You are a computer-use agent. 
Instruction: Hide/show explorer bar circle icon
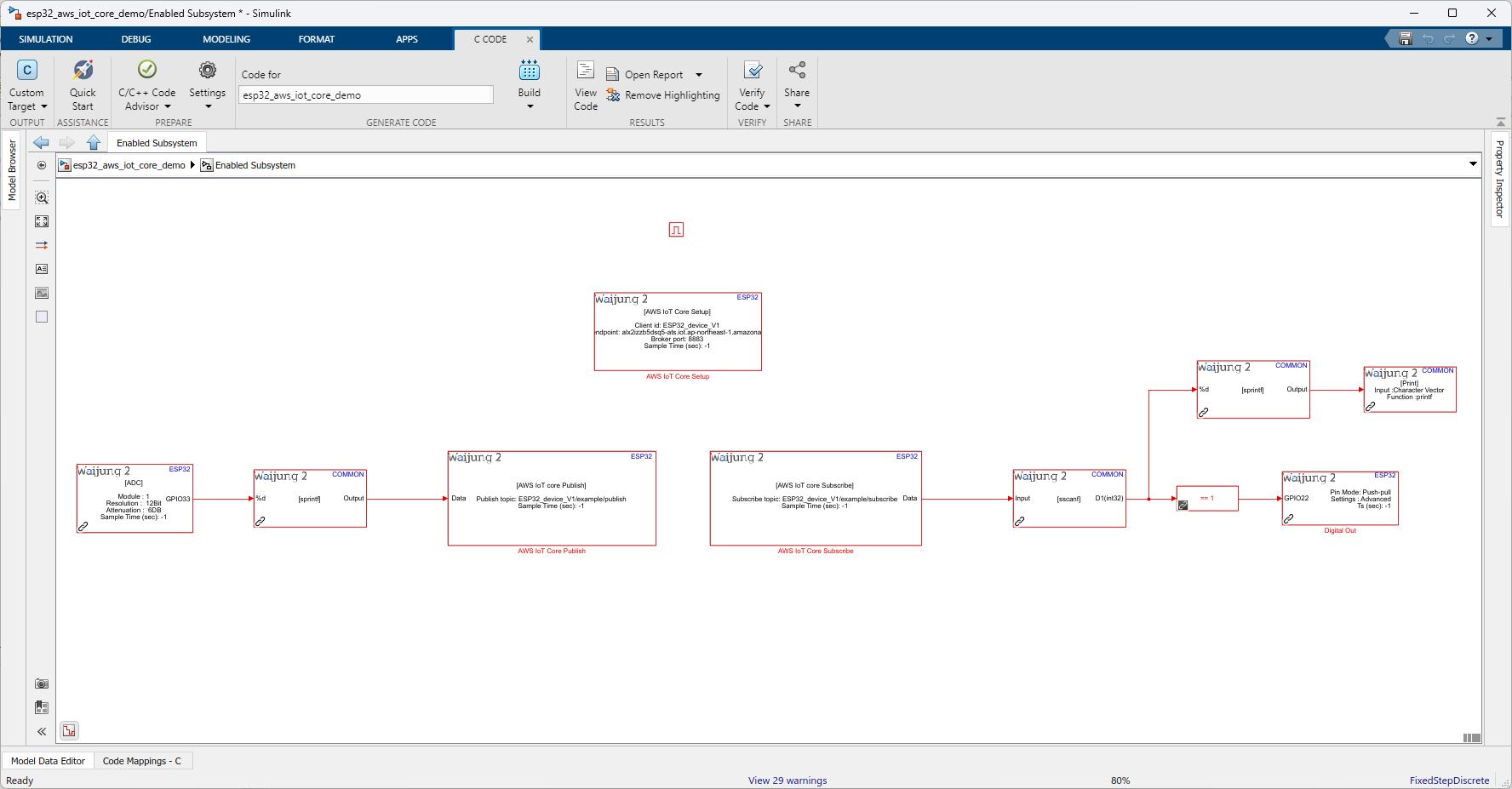point(42,165)
